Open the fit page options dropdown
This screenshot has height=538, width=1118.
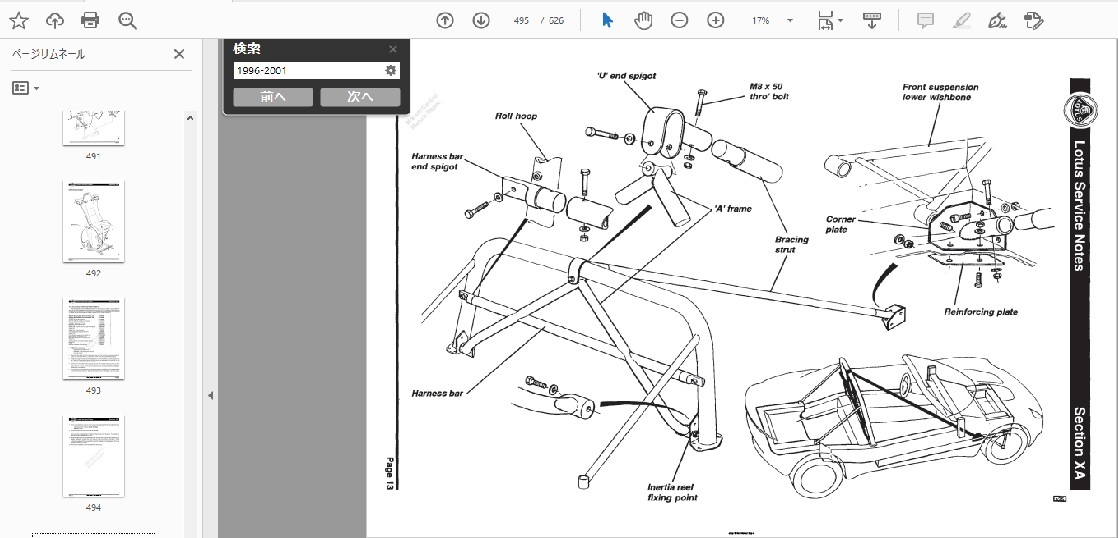[x=831, y=21]
